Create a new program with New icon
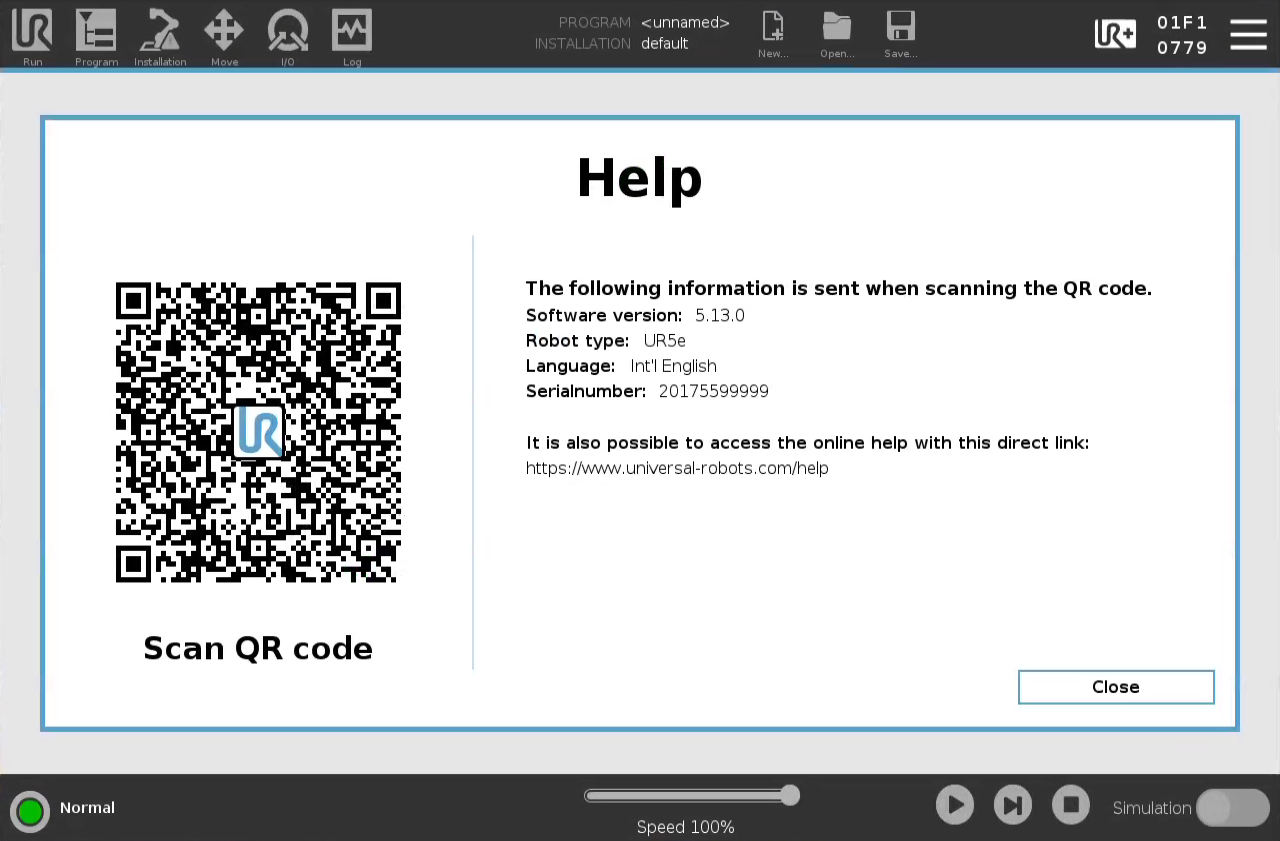 [773, 35]
